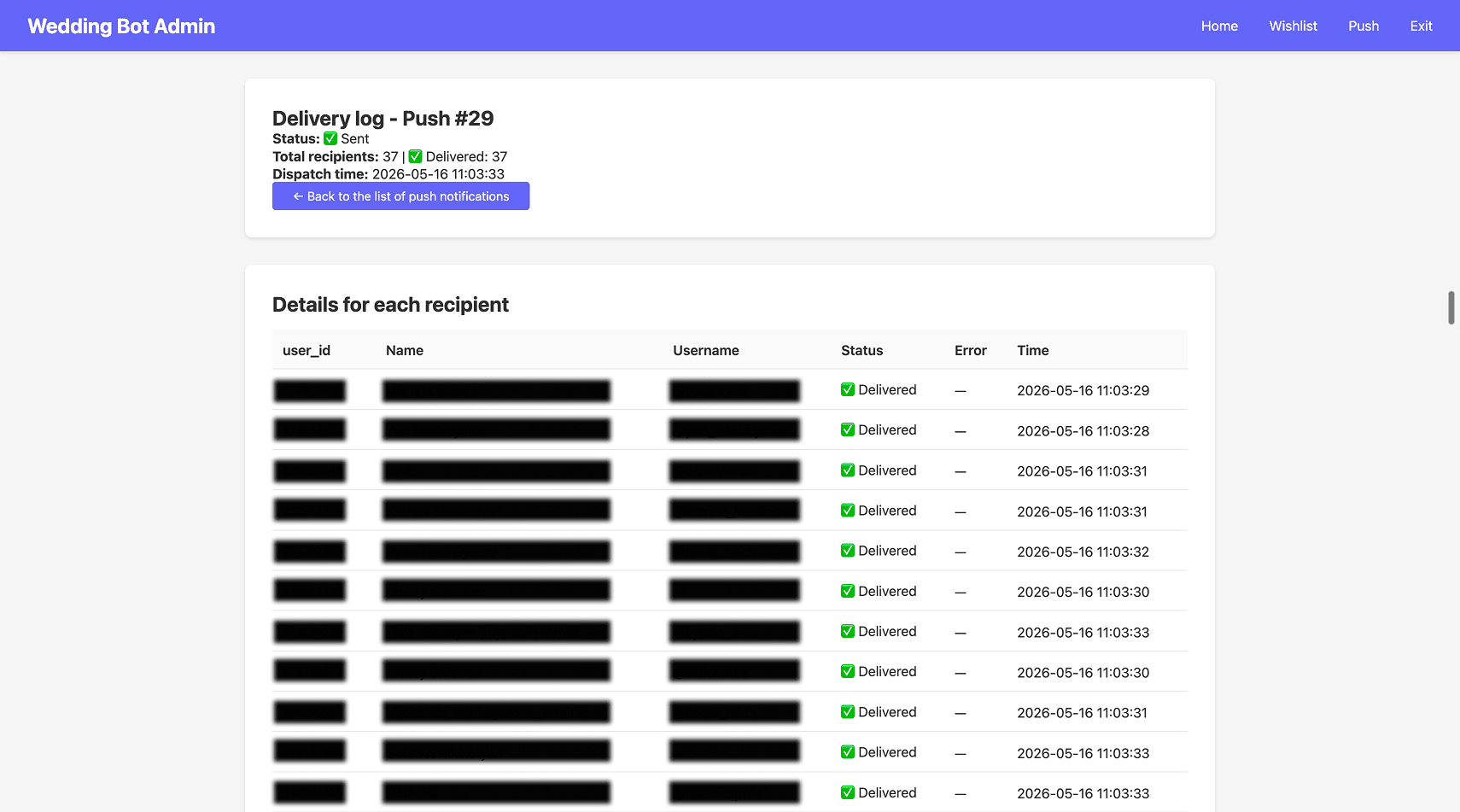Select the Status column header

tap(861, 350)
